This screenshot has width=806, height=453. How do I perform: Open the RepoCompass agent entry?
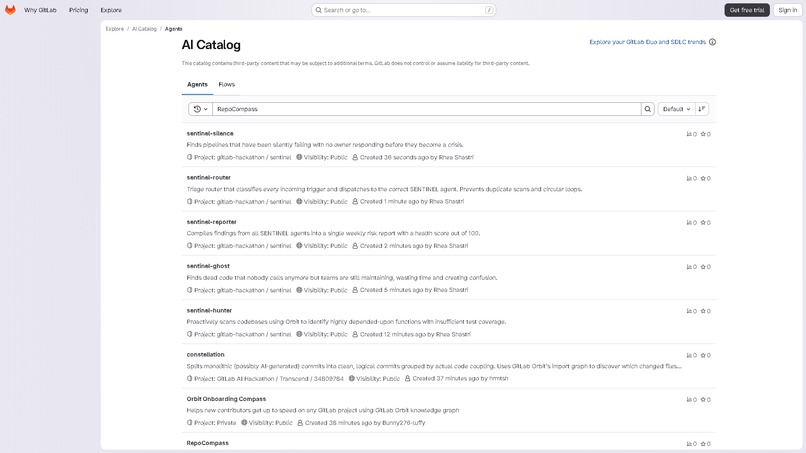point(208,443)
